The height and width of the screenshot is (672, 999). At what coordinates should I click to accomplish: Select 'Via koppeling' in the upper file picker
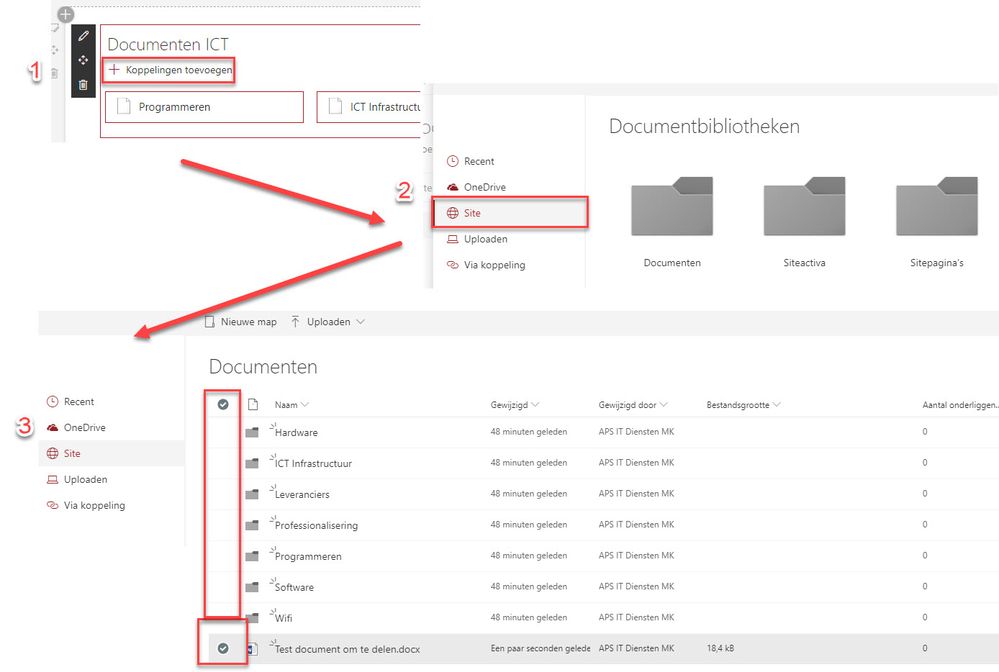point(486,265)
